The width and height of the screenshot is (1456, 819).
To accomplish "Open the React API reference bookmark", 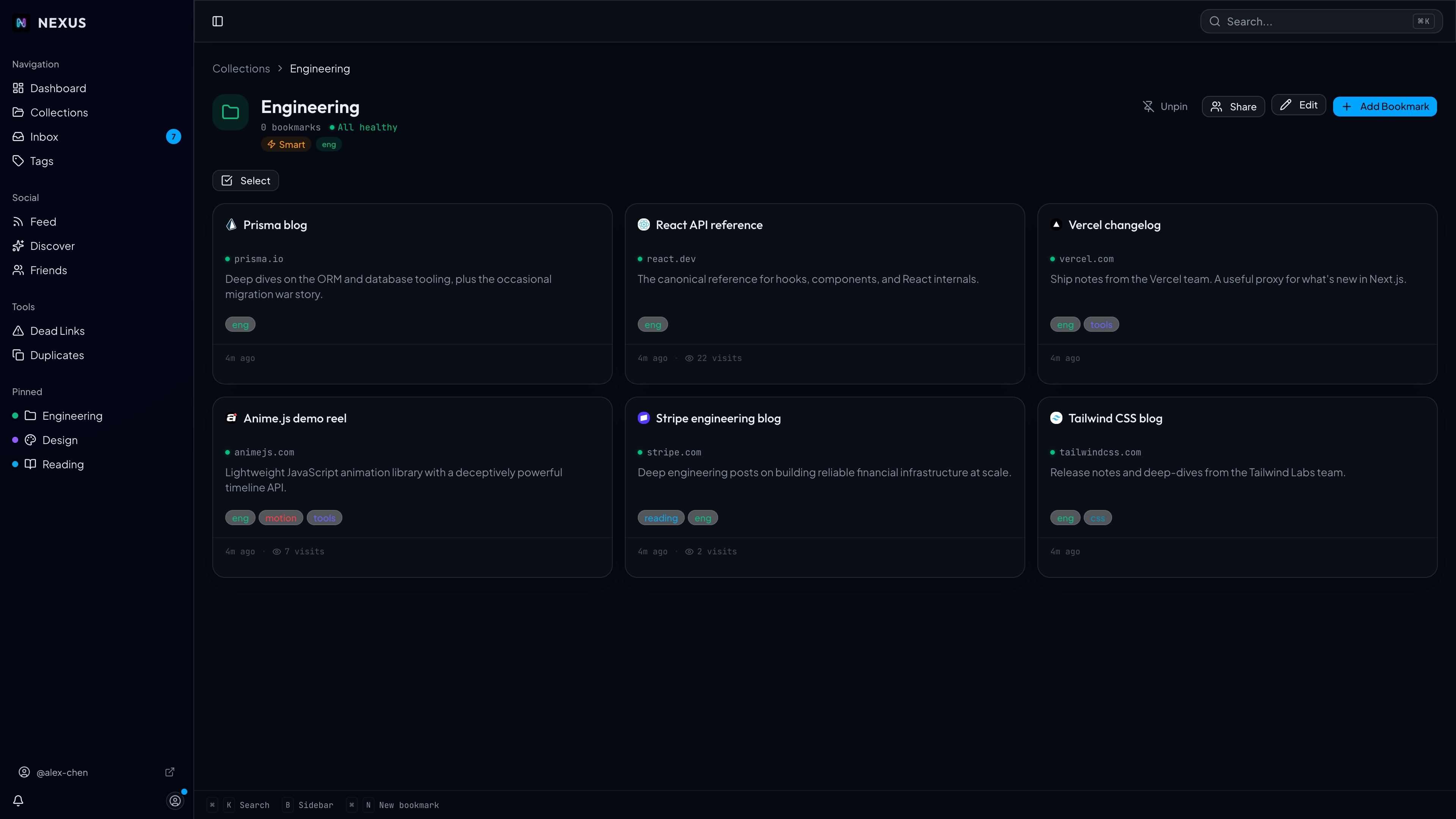I will [x=709, y=225].
